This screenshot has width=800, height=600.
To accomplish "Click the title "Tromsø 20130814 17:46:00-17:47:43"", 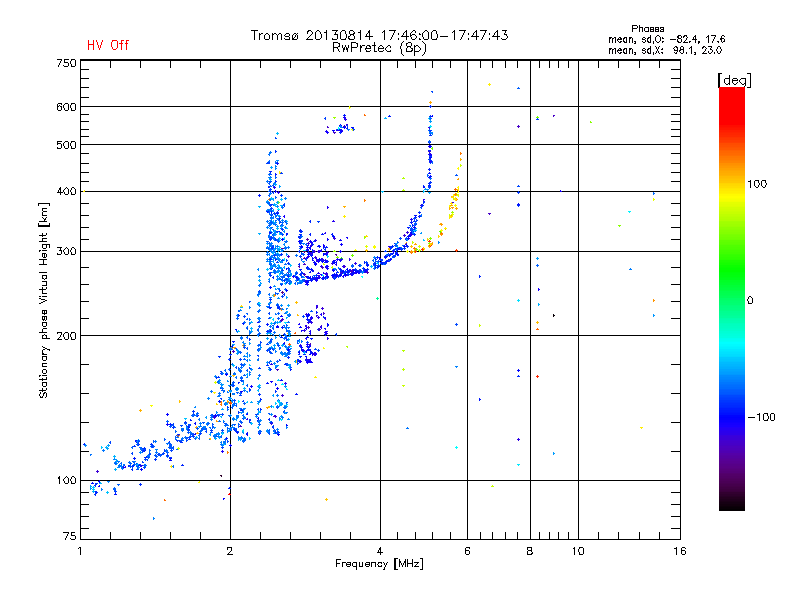I will click(x=380, y=35).
